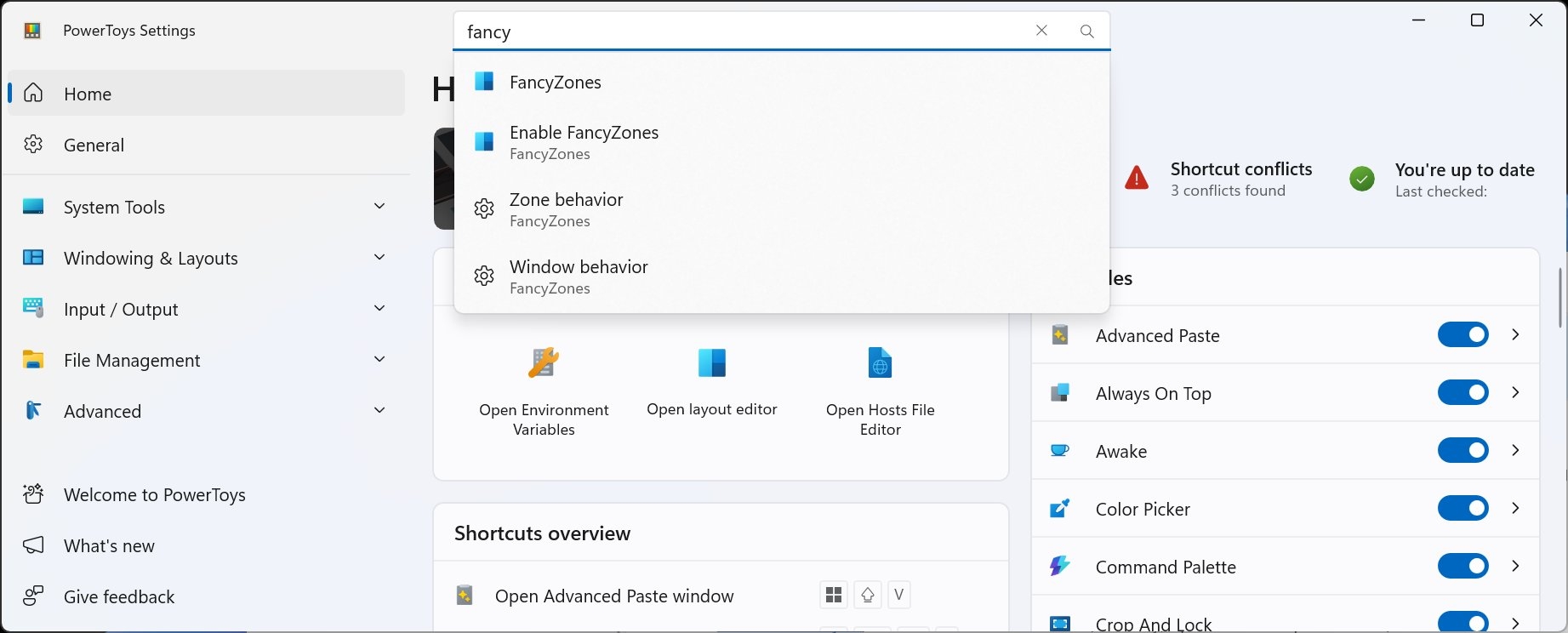Click the Command Palette module icon
The image size is (1568, 633).
click(x=1060, y=567)
